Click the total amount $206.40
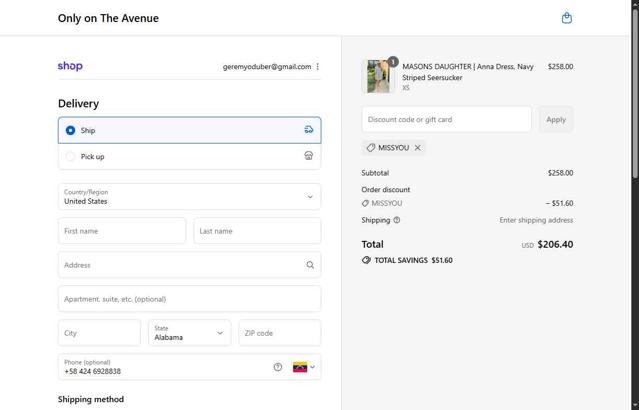The width and height of the screenshot is (639, 410). click(555, 245)
